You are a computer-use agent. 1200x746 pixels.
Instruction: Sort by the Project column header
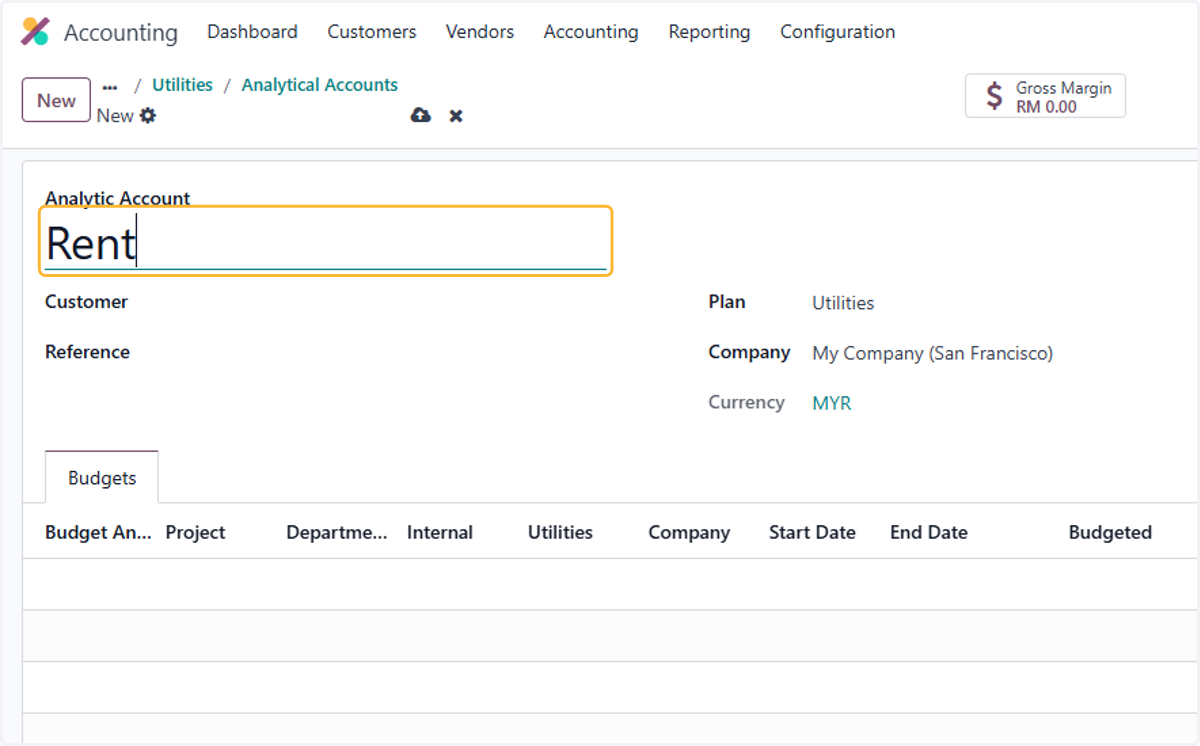pyautogui.click(x=195, y=532)
